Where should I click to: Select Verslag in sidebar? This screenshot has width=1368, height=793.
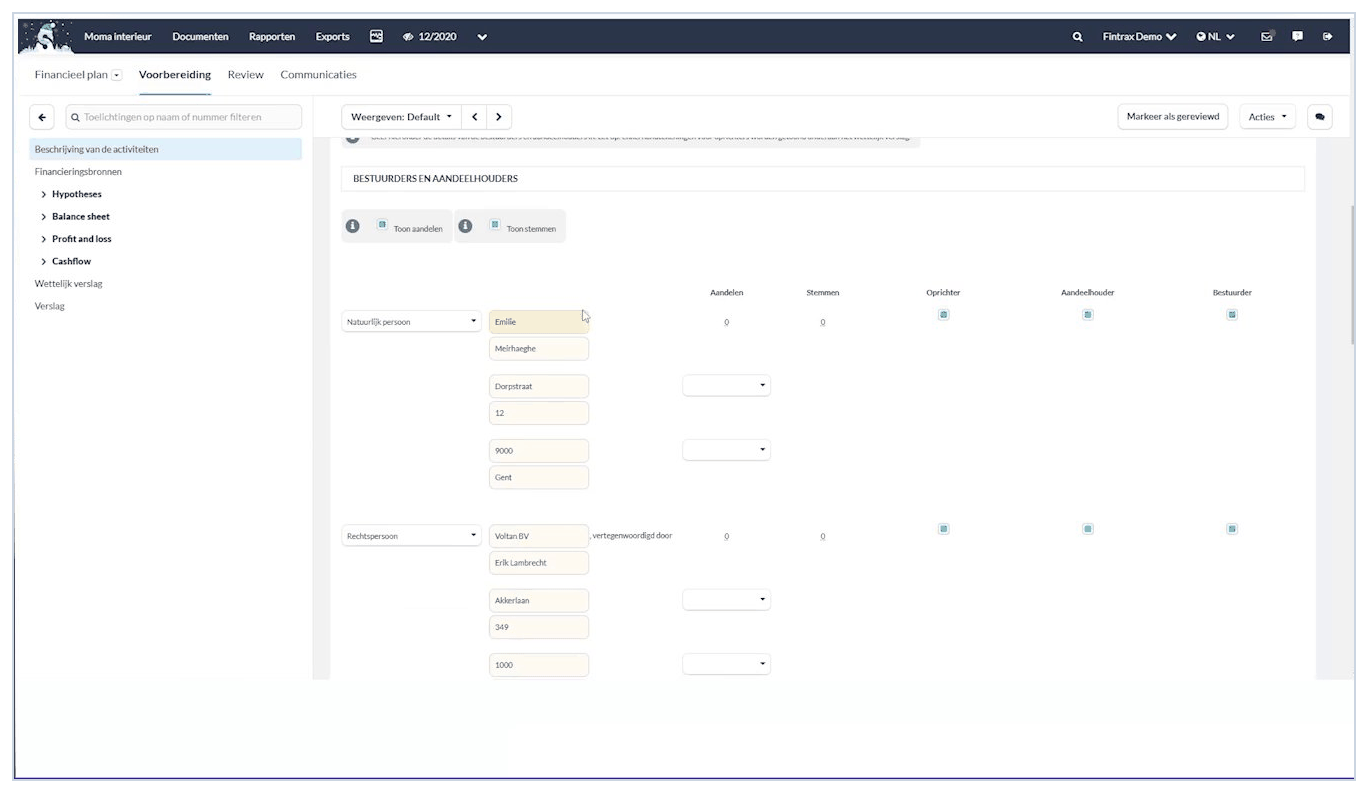tap(49, 306)
